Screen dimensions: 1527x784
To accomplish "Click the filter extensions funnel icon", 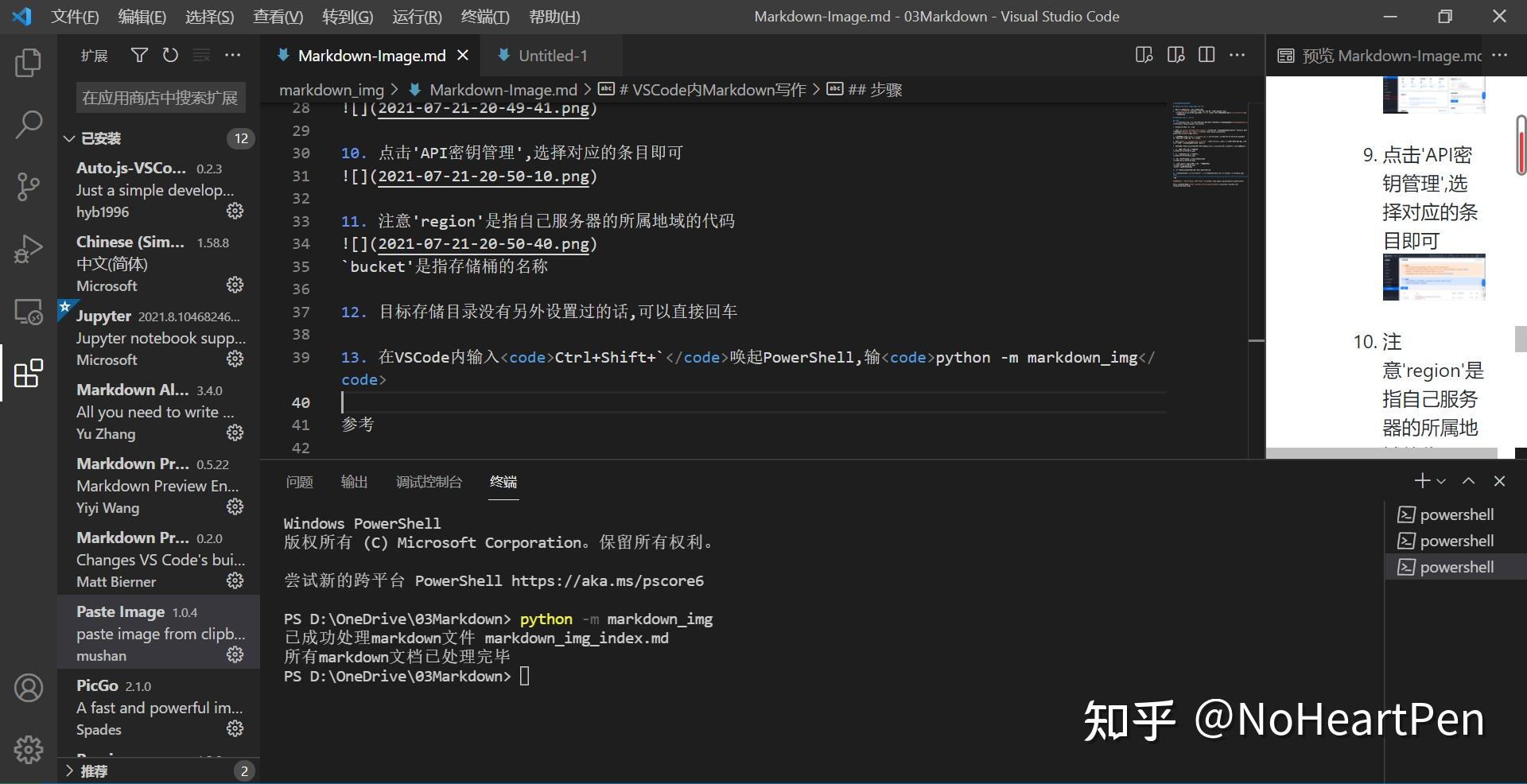I will tap(139, 55).
